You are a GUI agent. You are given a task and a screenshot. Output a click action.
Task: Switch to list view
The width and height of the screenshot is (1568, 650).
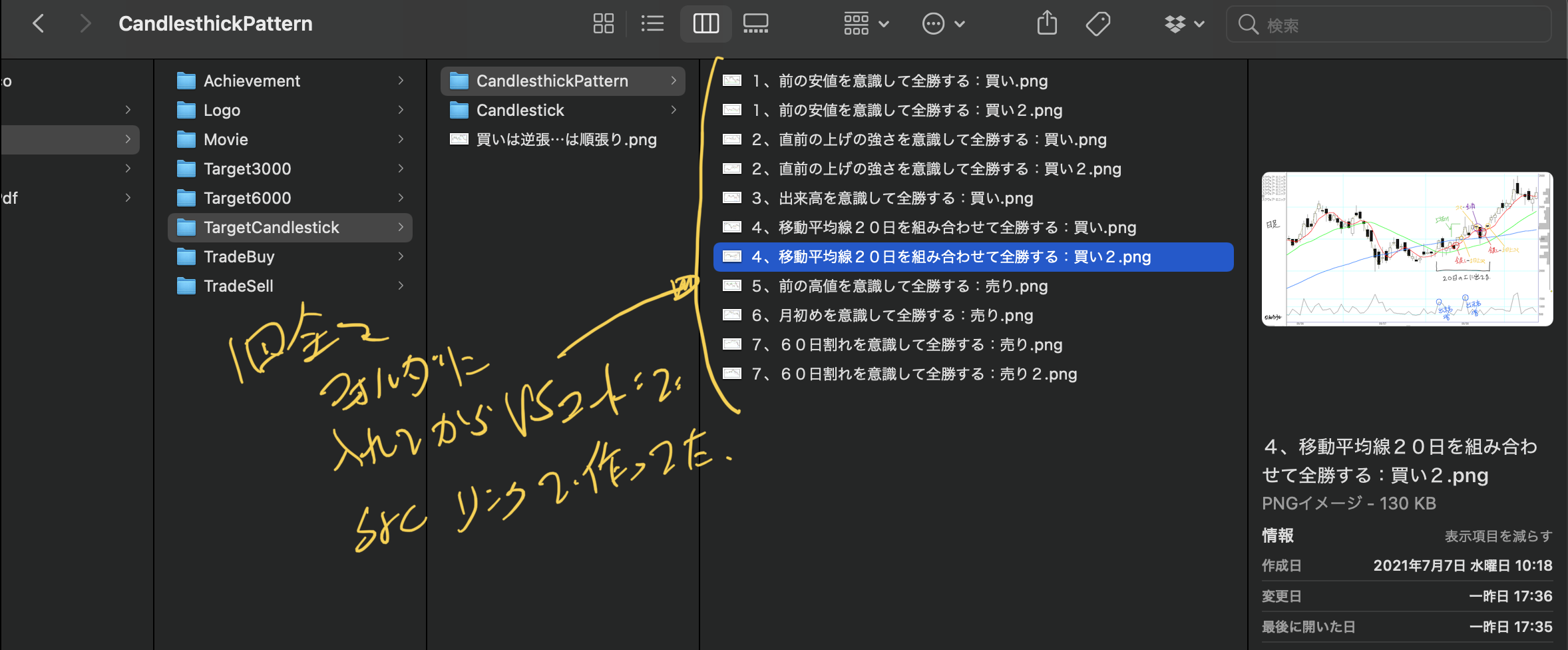tap(652, 24)
